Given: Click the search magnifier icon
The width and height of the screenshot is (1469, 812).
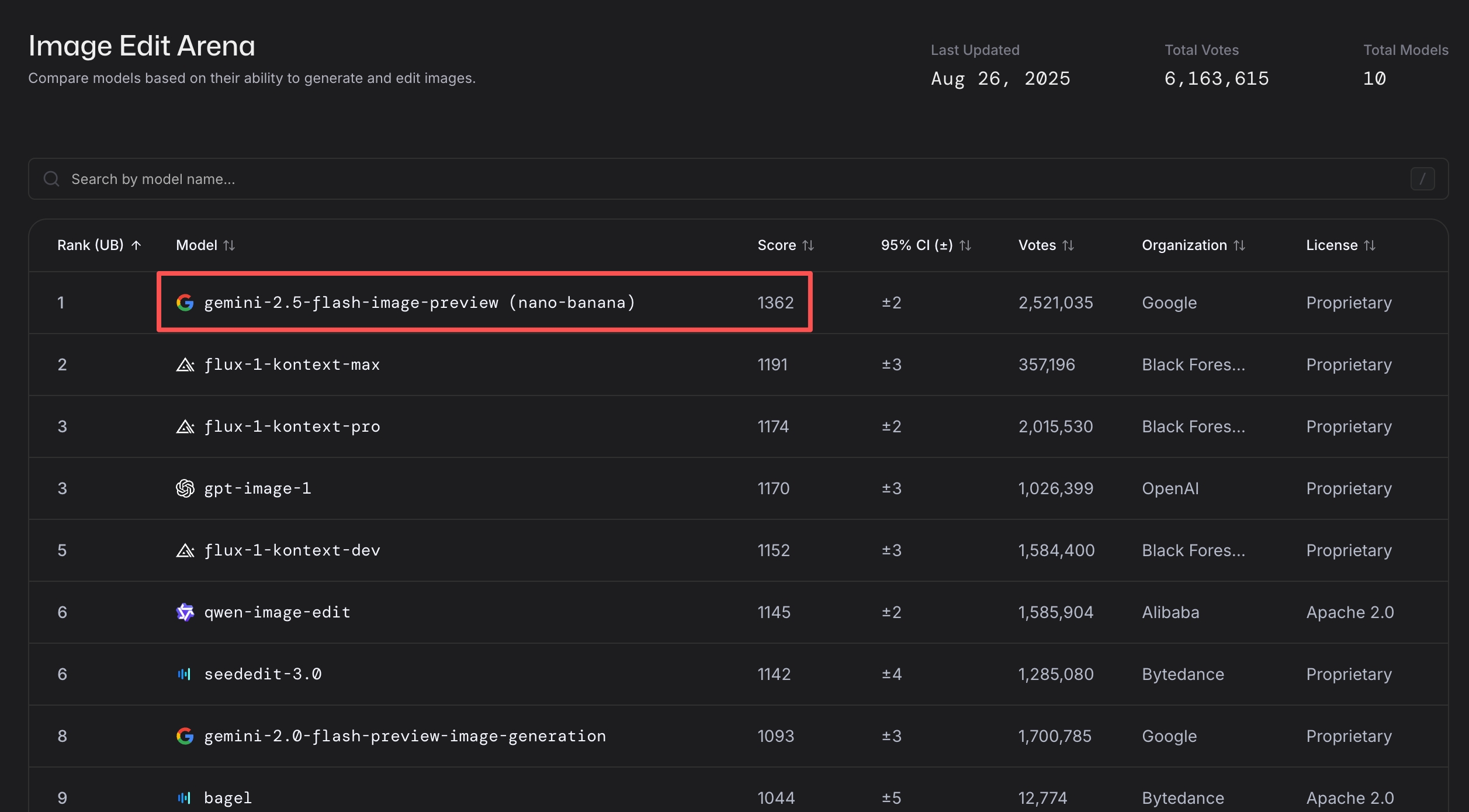Looking at the screenshot, I should 51,179.
